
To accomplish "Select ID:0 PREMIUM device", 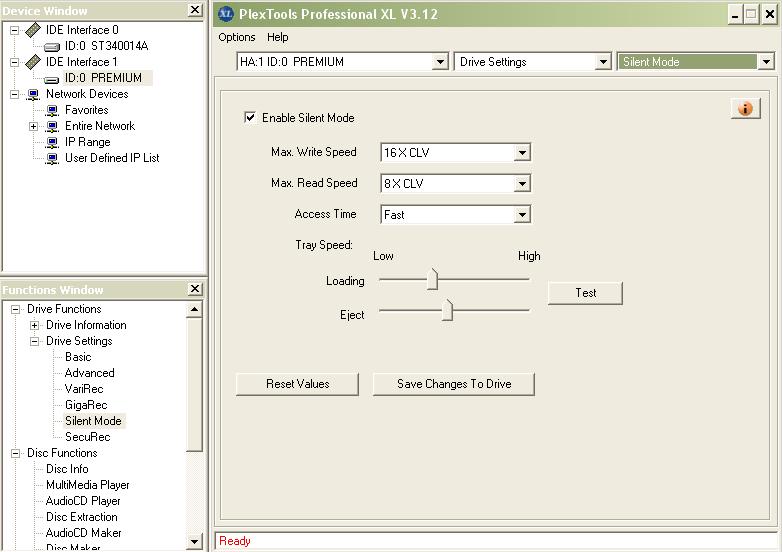I will (x=103, y=78).
